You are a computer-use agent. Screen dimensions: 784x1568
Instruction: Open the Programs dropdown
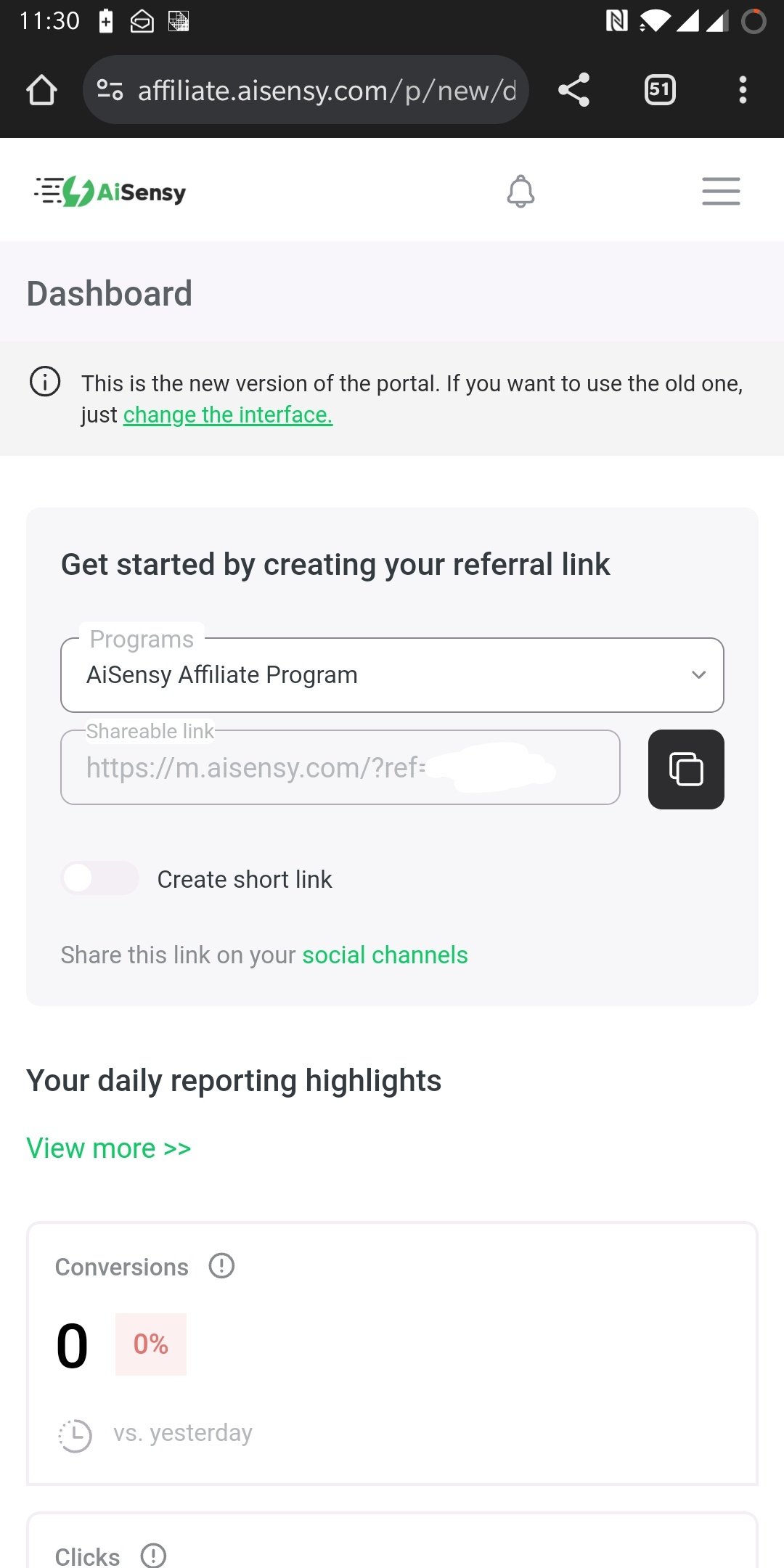[392, 674]
